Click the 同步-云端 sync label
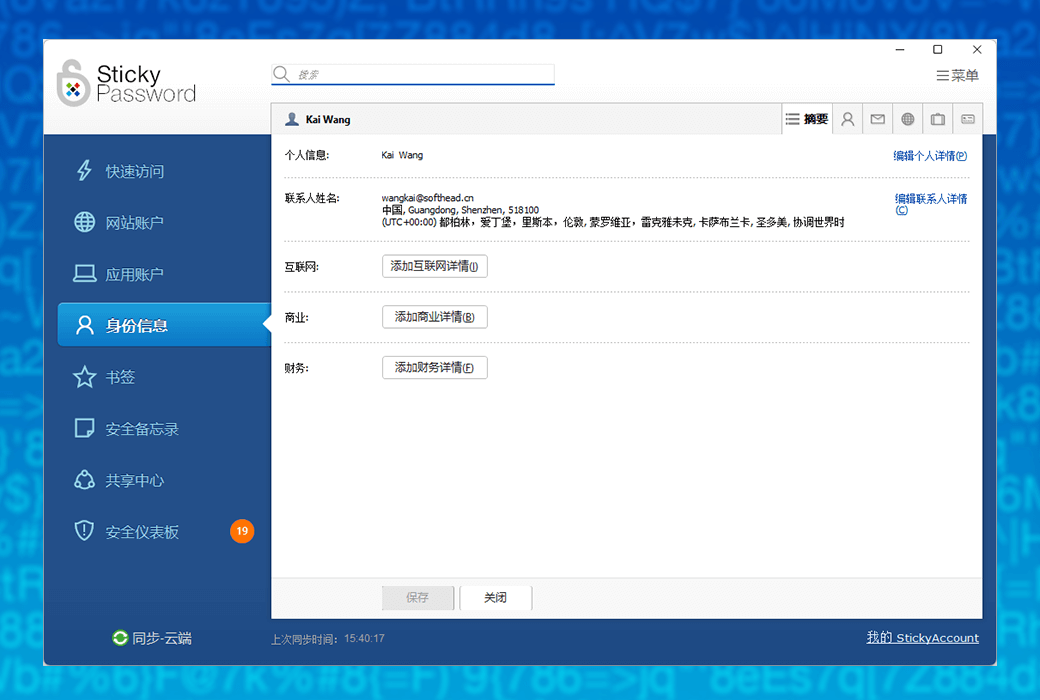 (162, 638)
